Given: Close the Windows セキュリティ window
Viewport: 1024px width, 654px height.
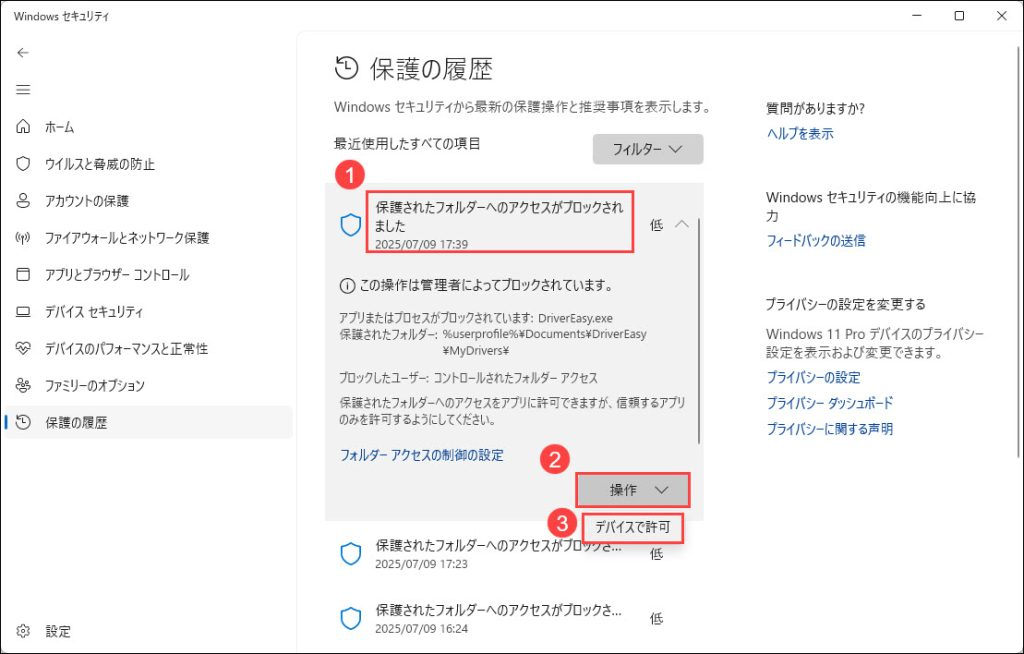Looking at the screenshot, I should pos(1002,16).
